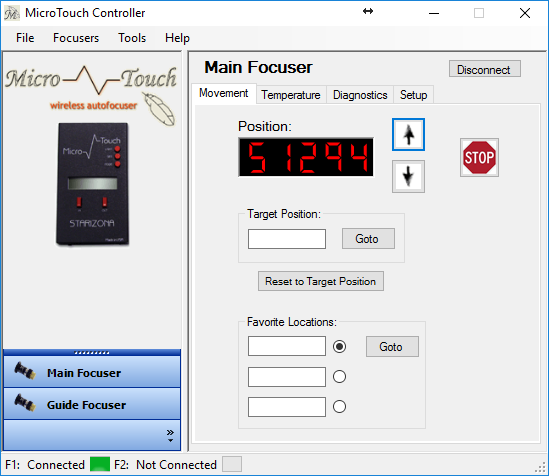Switch to the Setup tab
The height and width of the screenshot is (476, 549).
(x=414, y=95)
